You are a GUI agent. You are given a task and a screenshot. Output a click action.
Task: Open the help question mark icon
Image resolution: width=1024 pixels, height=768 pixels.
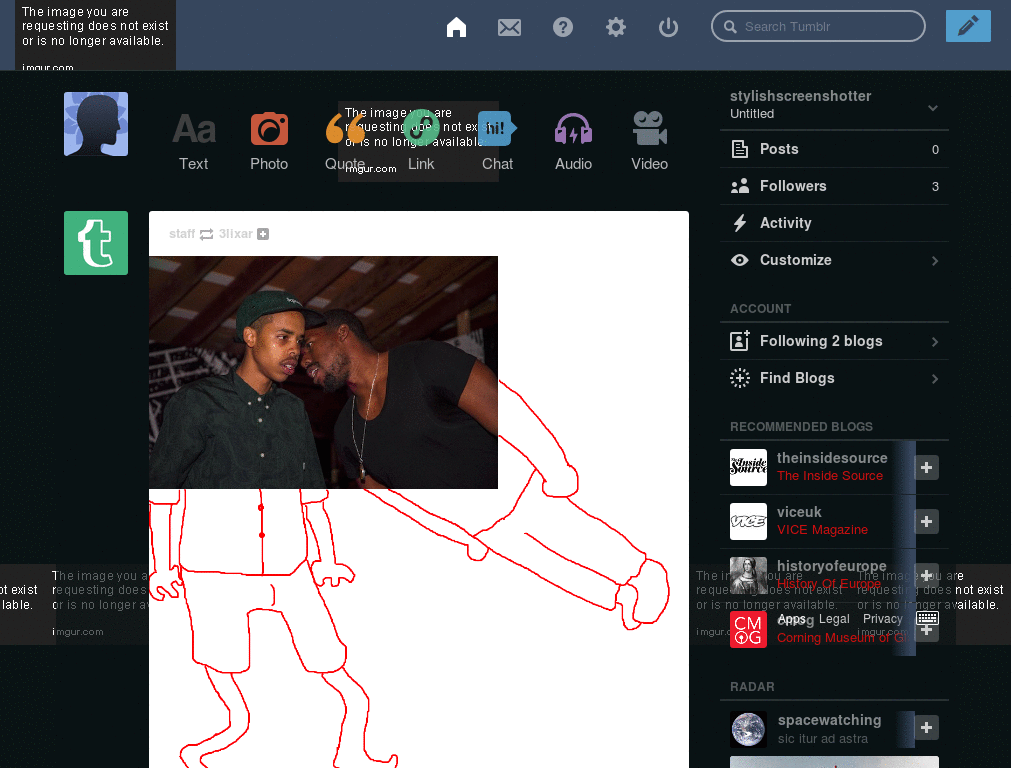pyautogui.click(x=562, y=27)
